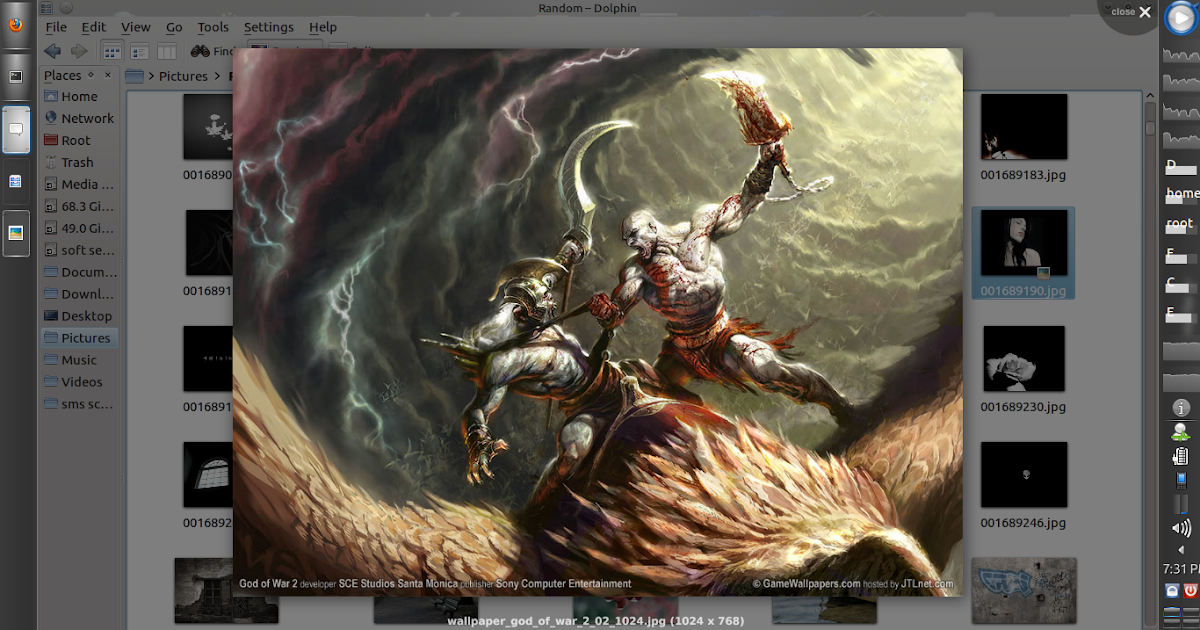Click the God of War preview image
This screenshot has height=630, width=1200.
click(598, 322)
